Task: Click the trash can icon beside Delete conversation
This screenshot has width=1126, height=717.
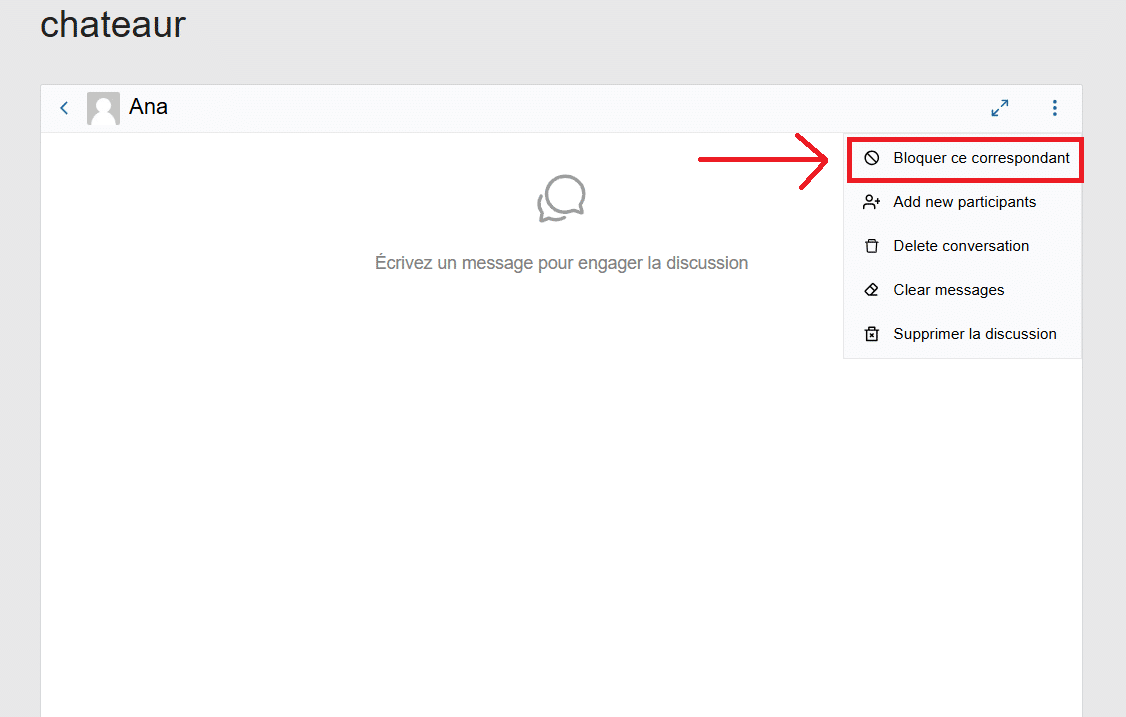Action: (x=872, y=246)
